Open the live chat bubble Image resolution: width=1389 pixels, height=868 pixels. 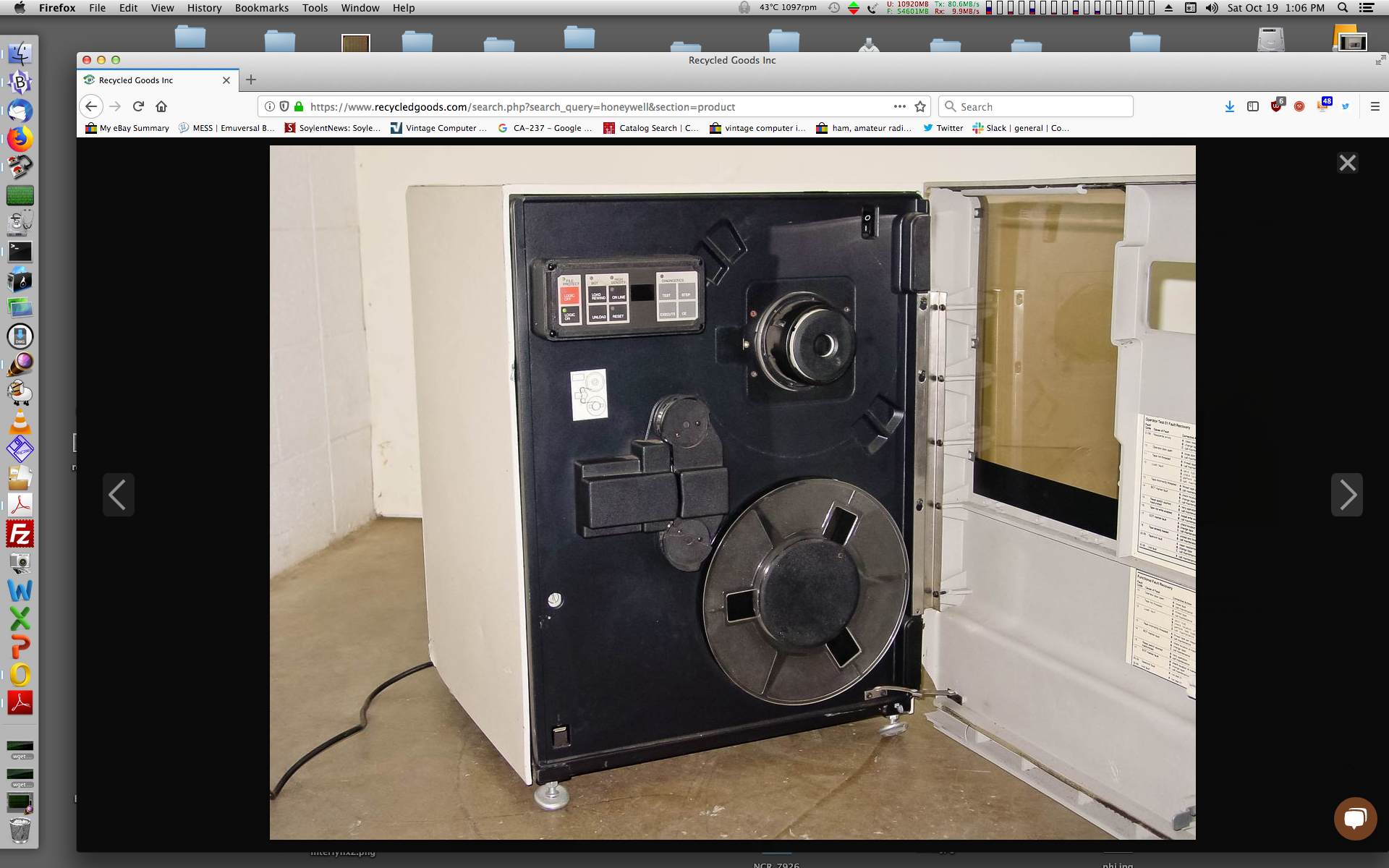pyautogui.click(x=1354, y=818)
